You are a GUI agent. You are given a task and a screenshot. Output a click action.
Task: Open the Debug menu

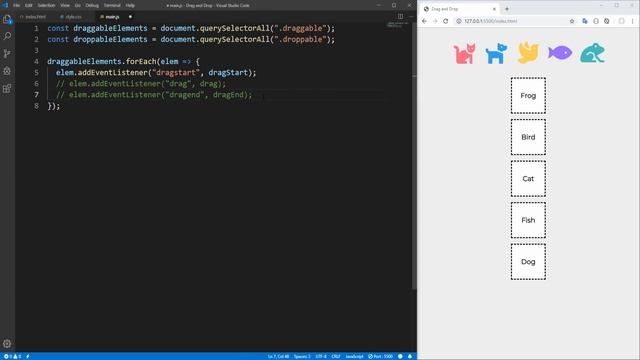pos(92,5)
